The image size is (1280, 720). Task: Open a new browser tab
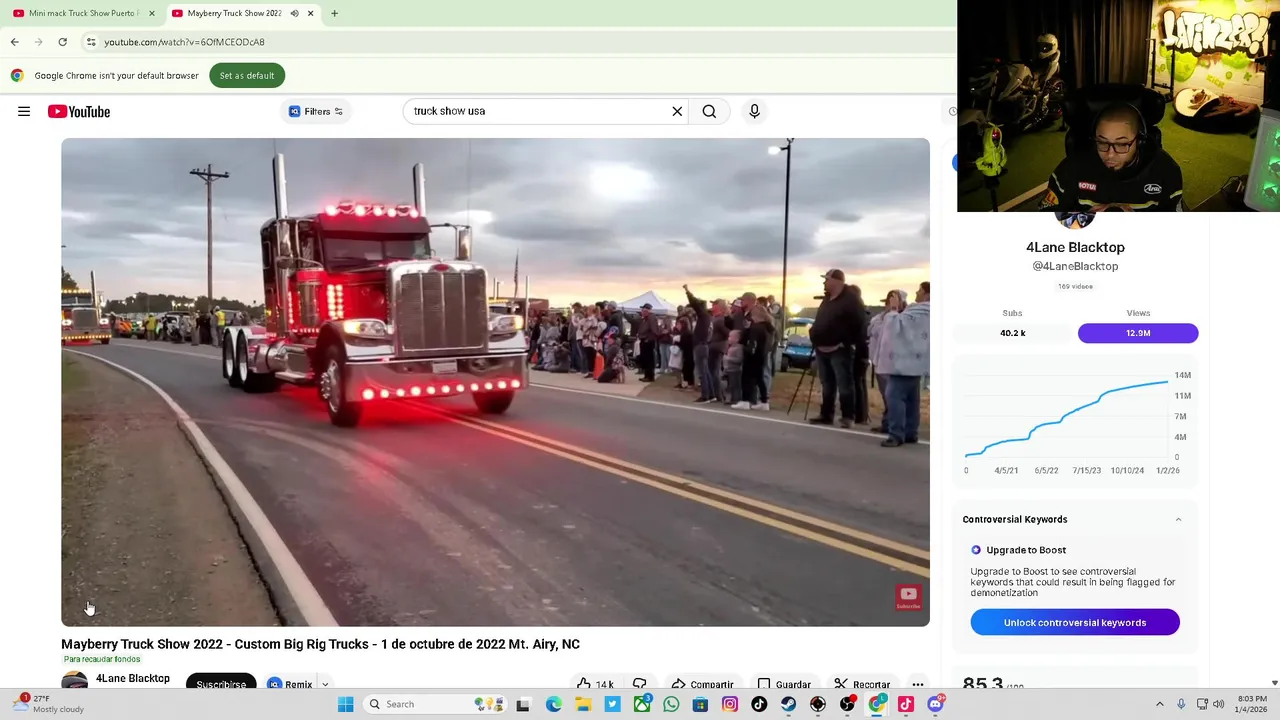pos(334,13)
